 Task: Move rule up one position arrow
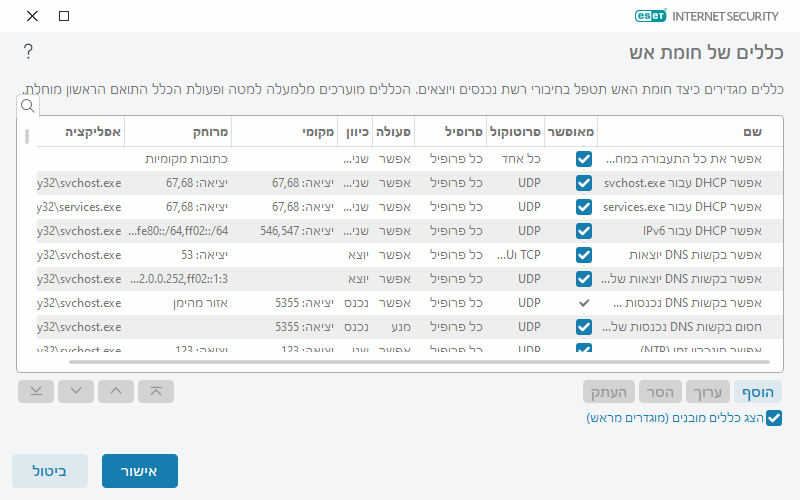click(116, 391)
